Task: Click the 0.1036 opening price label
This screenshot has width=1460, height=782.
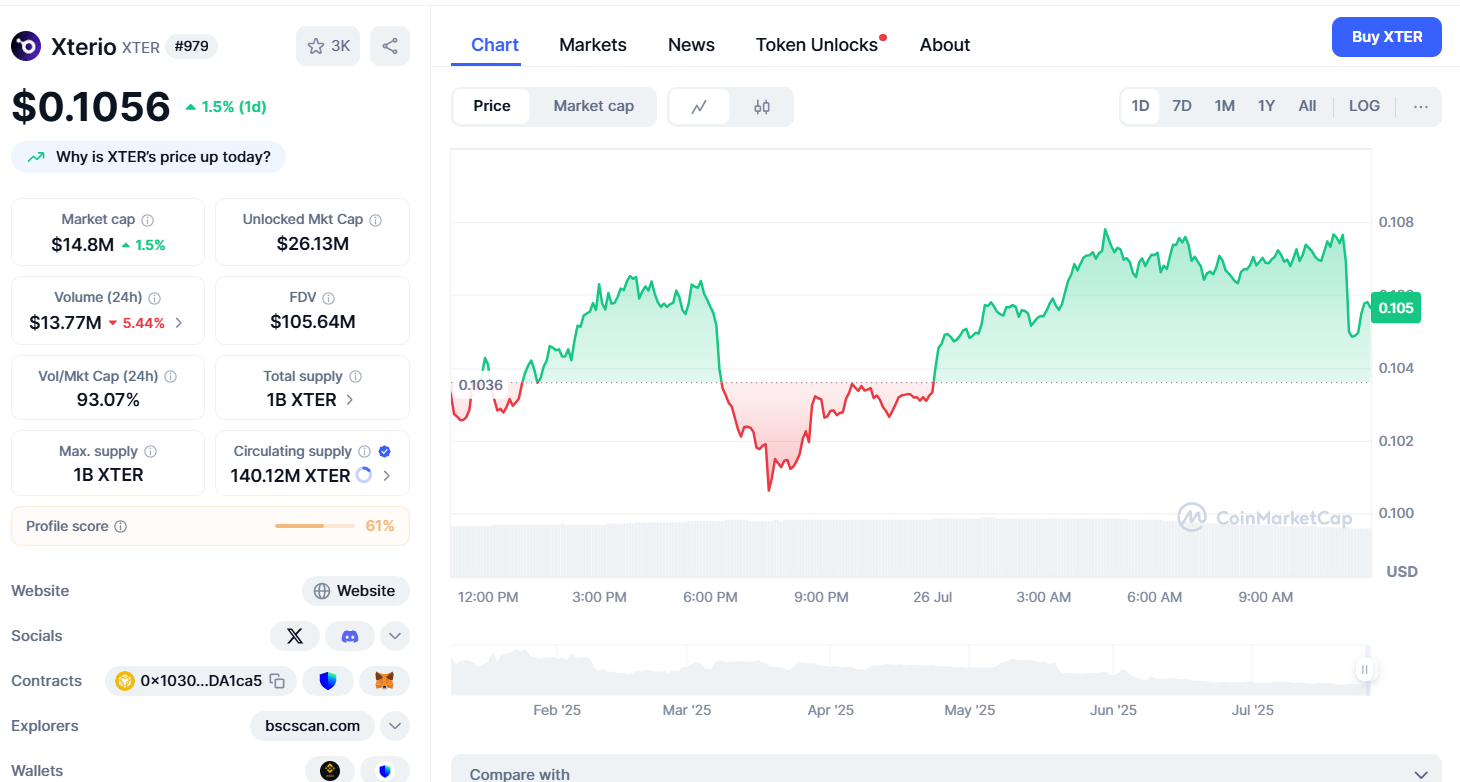Action: coord(480,385)
